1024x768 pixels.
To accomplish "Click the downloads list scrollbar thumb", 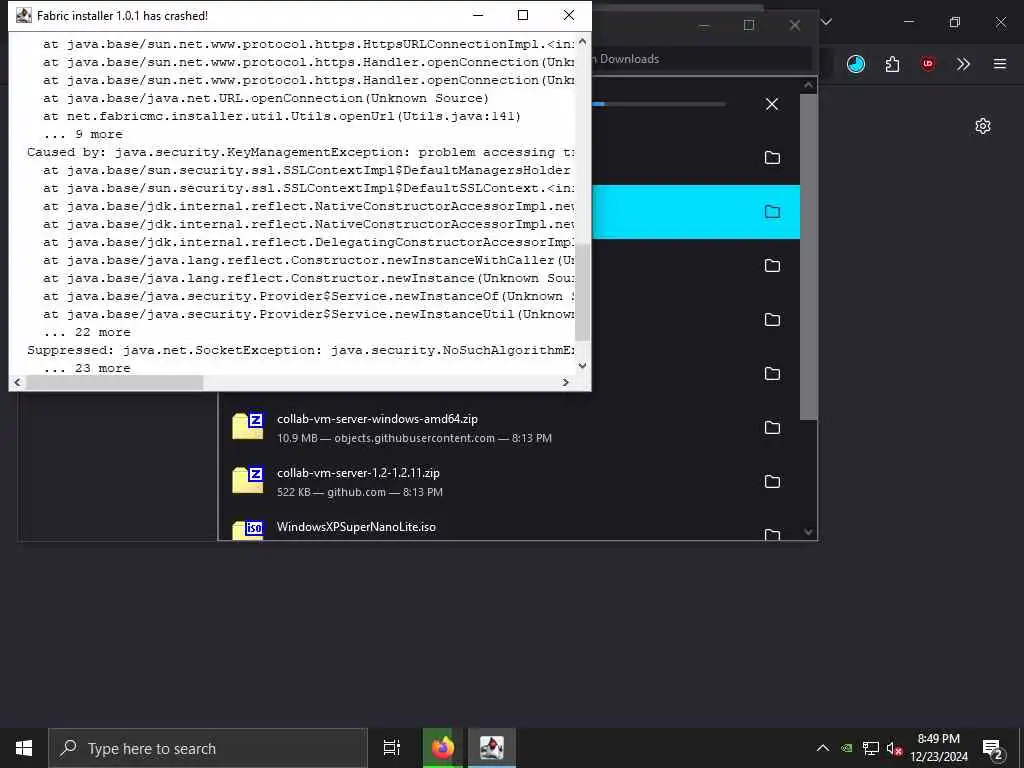I will click(808, 257).
